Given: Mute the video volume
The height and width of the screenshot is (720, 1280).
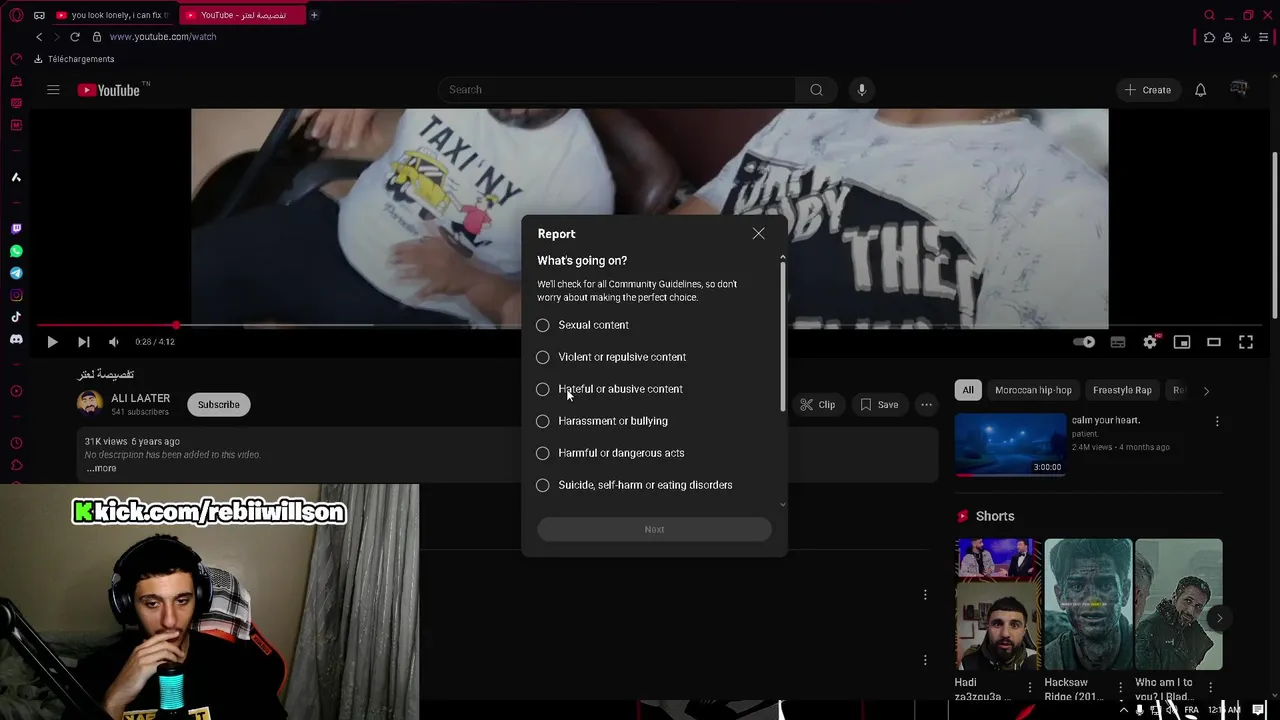Looking at the screenshot, I should coord(114,342).
